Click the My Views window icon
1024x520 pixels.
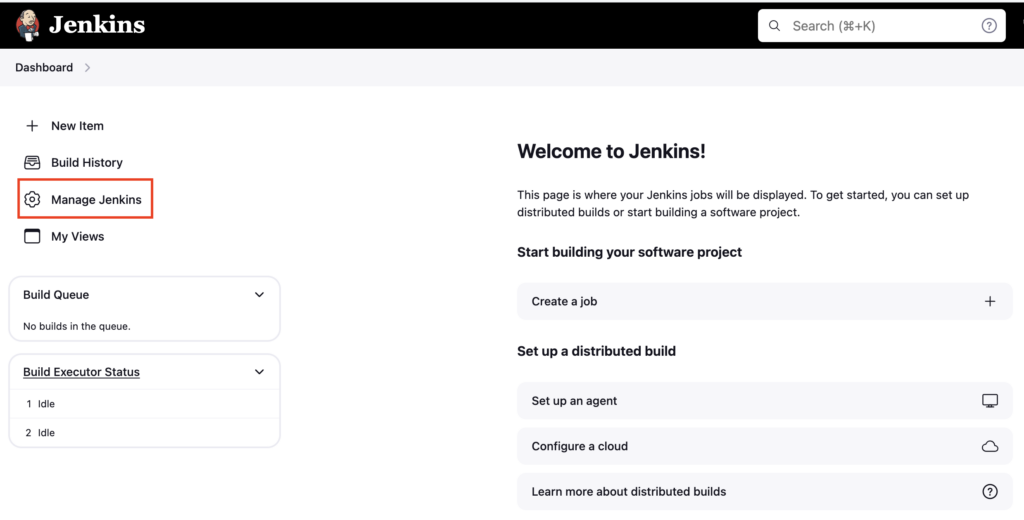pos(32,236)
